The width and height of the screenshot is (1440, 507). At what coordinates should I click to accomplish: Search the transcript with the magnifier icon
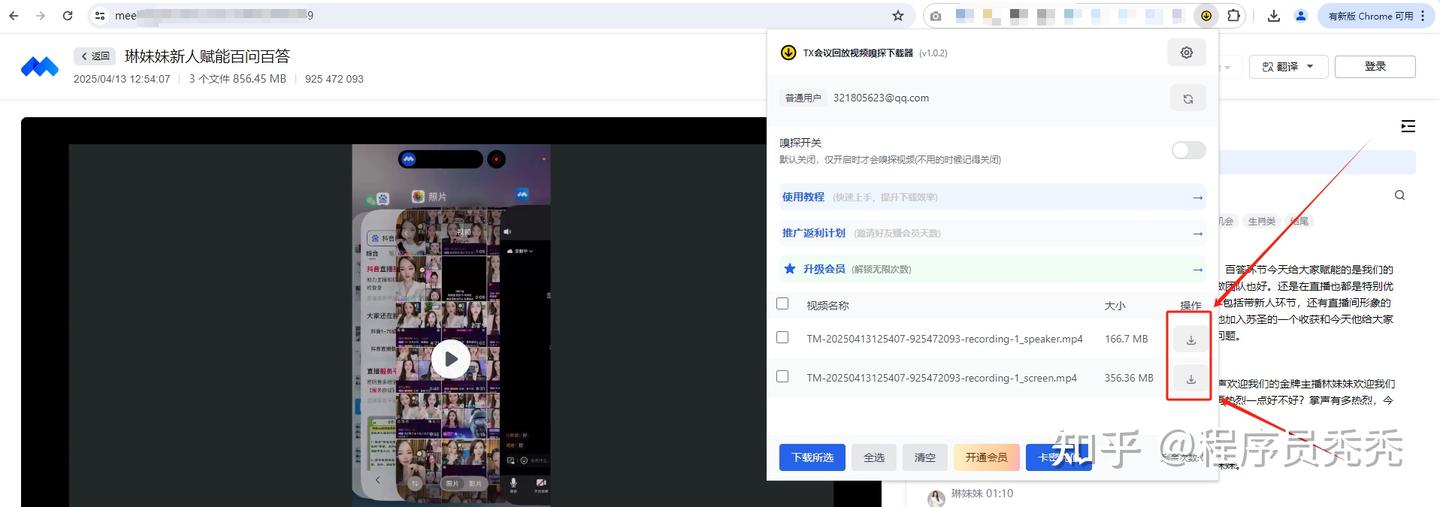(1400, 195)
